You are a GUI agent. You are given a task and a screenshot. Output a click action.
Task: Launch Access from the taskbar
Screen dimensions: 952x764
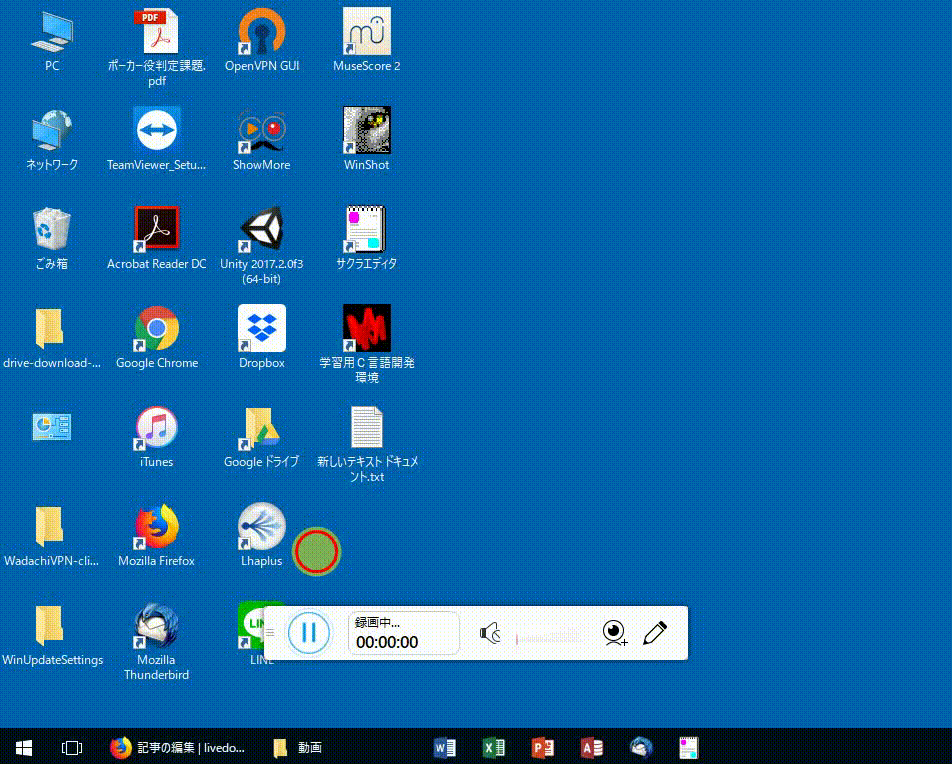[591, 748]
